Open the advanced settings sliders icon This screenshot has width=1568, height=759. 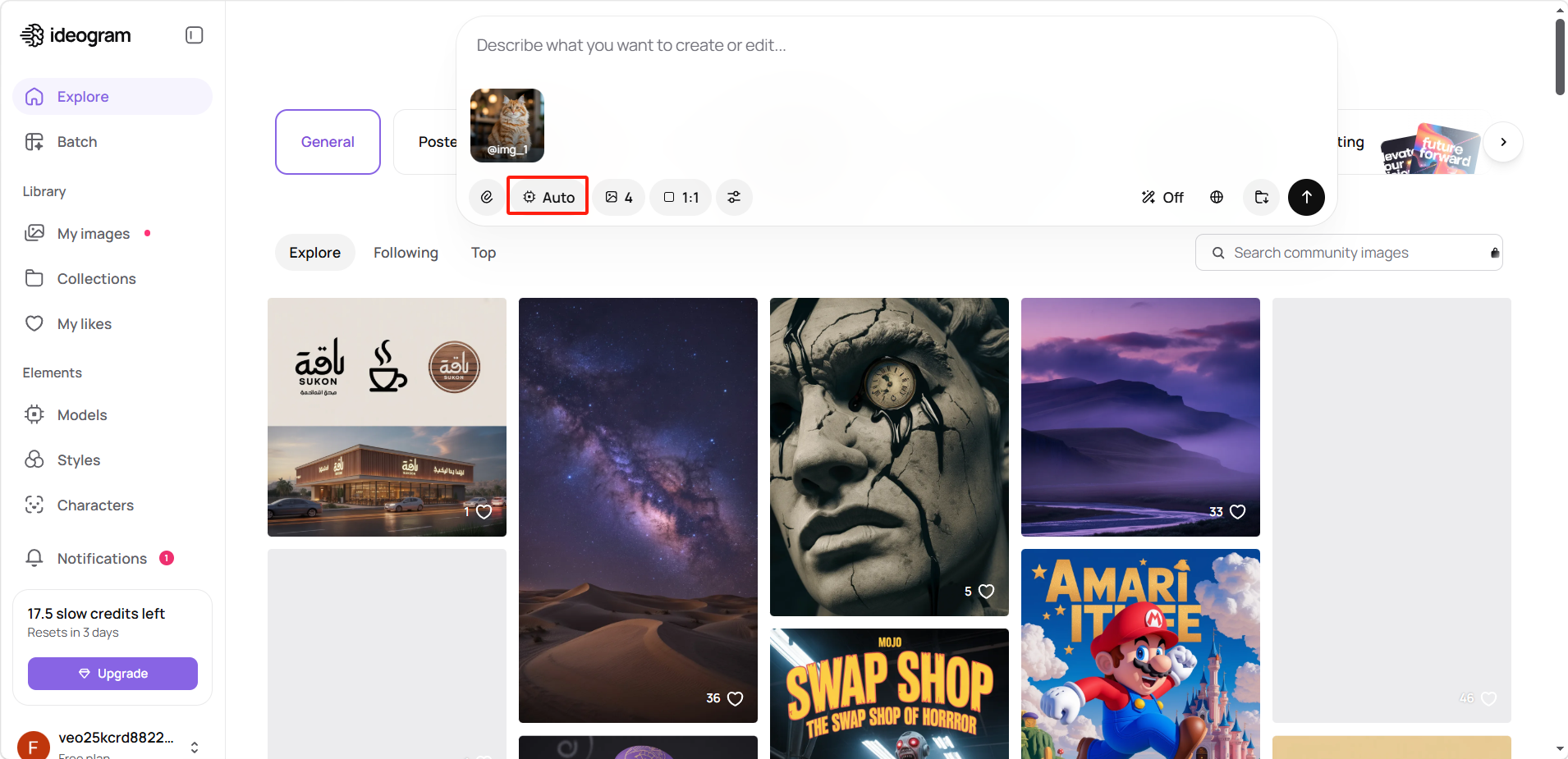(734, 197)
